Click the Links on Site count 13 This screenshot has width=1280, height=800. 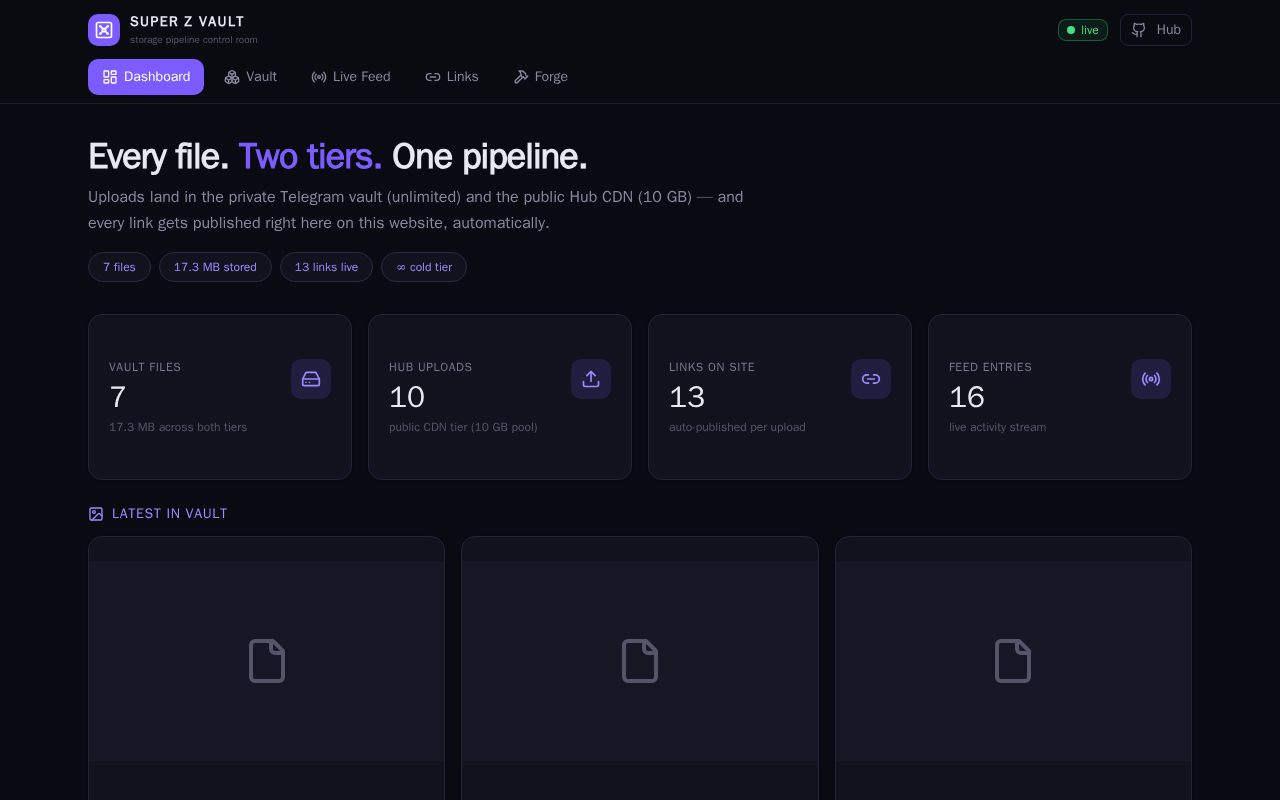point(687,397)
